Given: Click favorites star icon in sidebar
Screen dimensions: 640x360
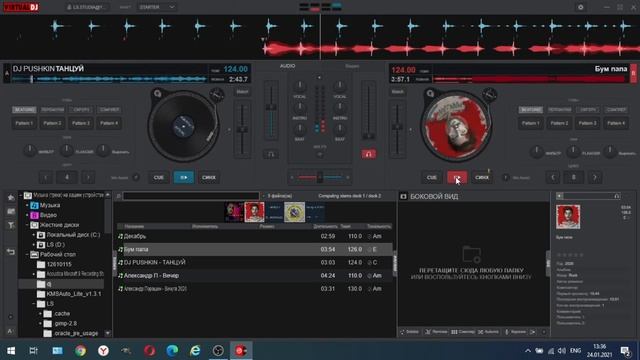Looking at the screenshot, I should point(11,198).
